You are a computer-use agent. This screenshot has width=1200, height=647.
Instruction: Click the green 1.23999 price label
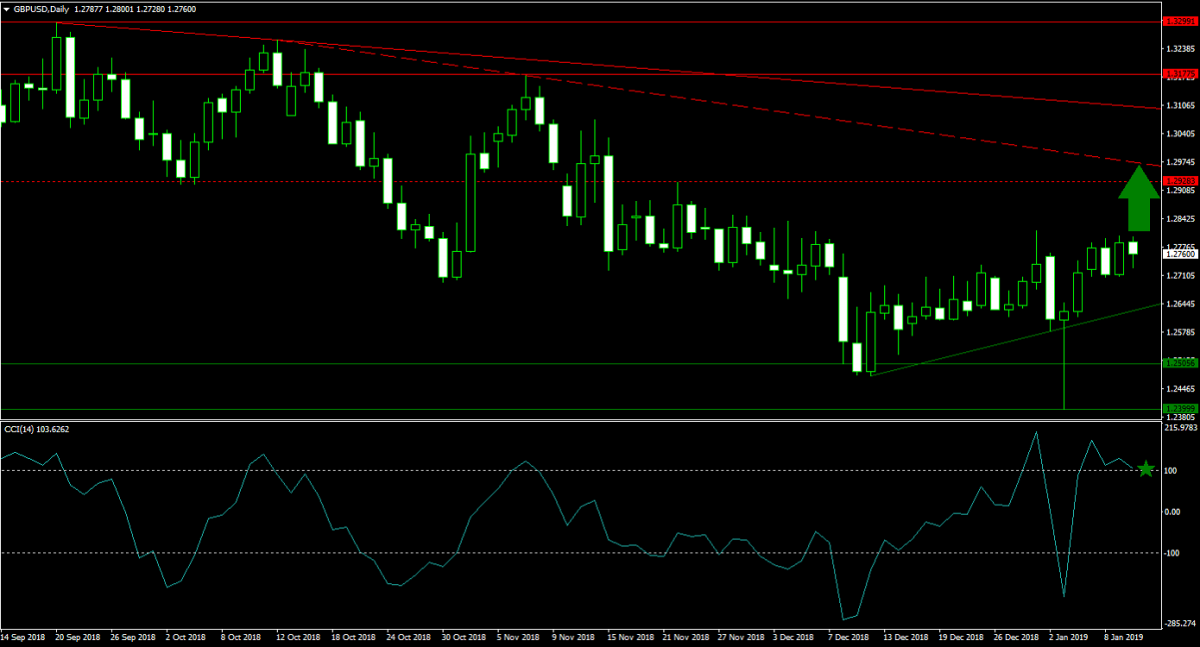pyautogui.click(x=1179, y=409)
